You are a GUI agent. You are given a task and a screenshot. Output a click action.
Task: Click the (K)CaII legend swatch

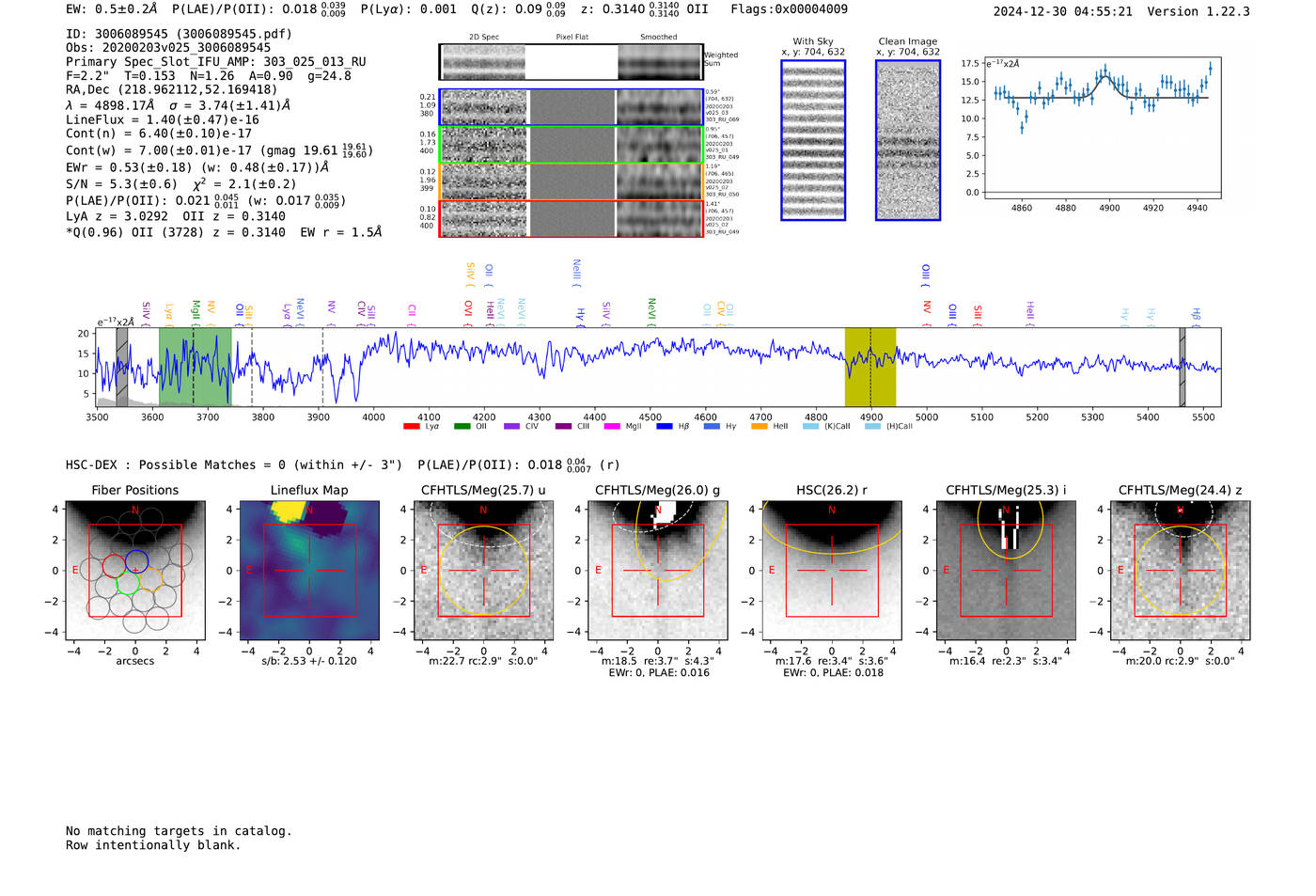tap(810, 426)
